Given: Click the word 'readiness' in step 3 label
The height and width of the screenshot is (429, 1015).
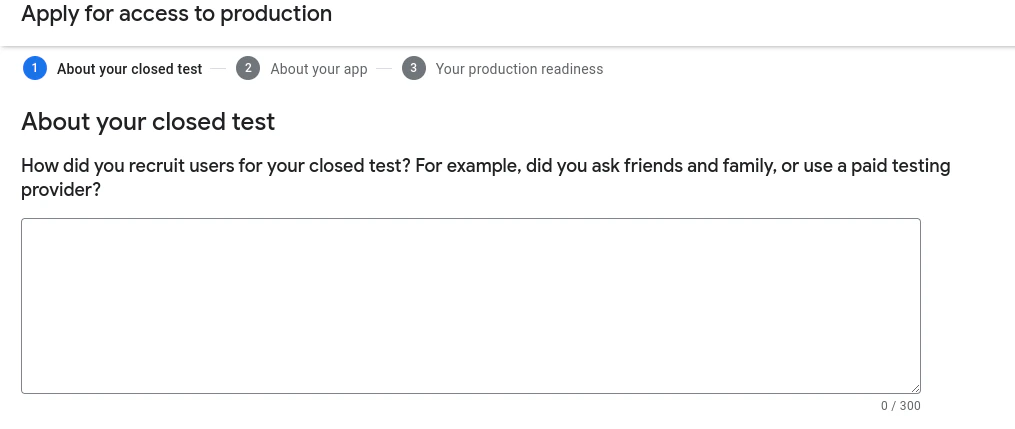Looking at the screenshot, I should (571, 69).
